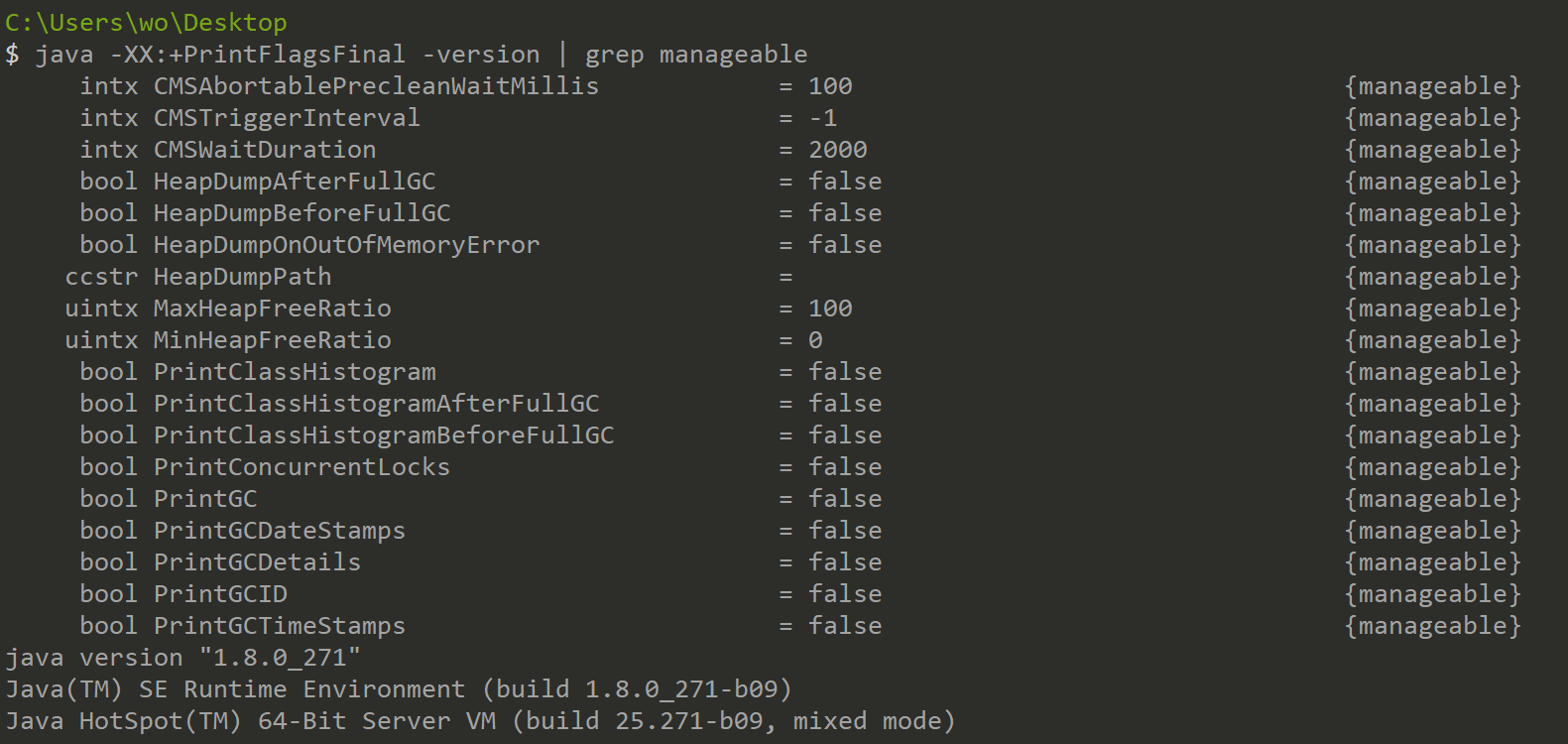Click the HeapDumpBeforeFullGC flag name
This screenshot has width=1568, height=744.
click(x=302, y=213)
